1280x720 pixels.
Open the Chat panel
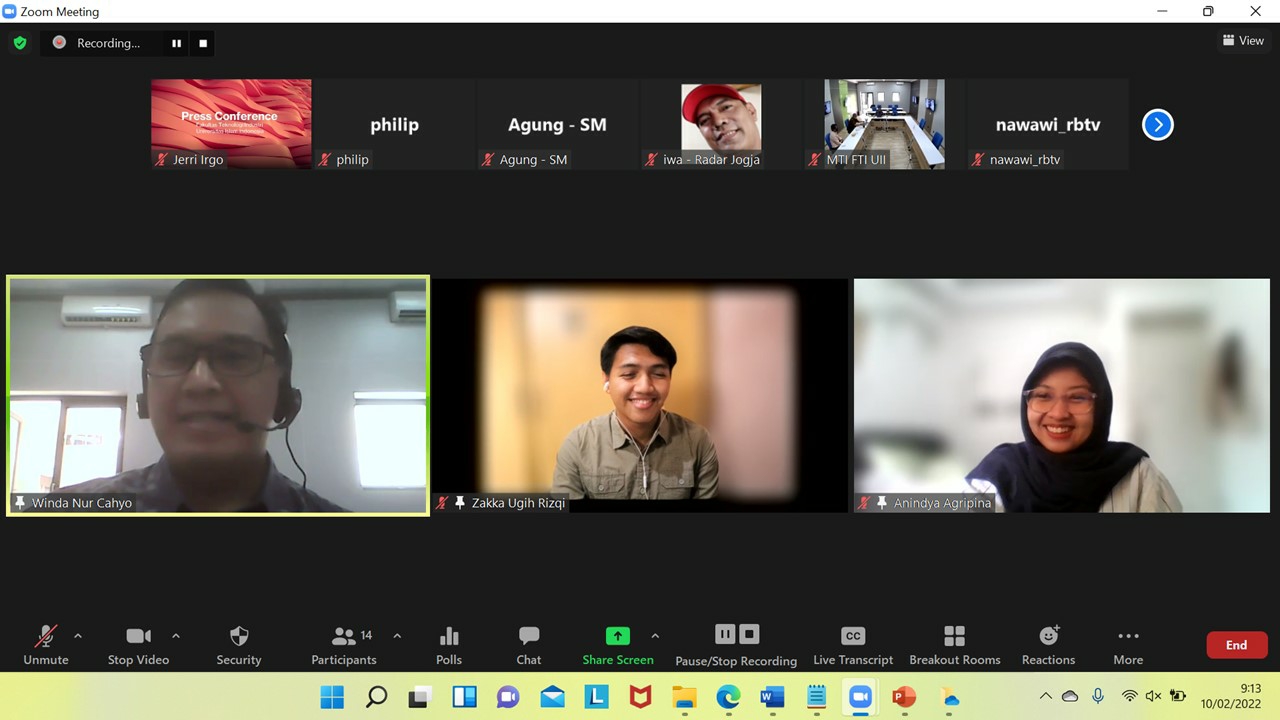click(x=529, y=644)
